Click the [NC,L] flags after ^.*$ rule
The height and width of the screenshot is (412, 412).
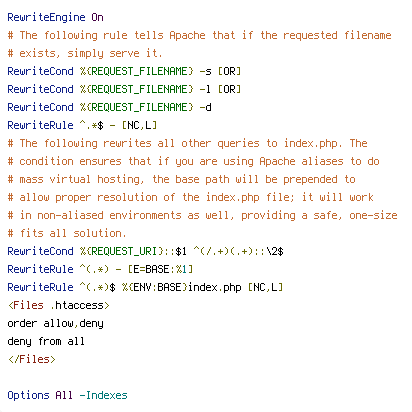point(139,125)
